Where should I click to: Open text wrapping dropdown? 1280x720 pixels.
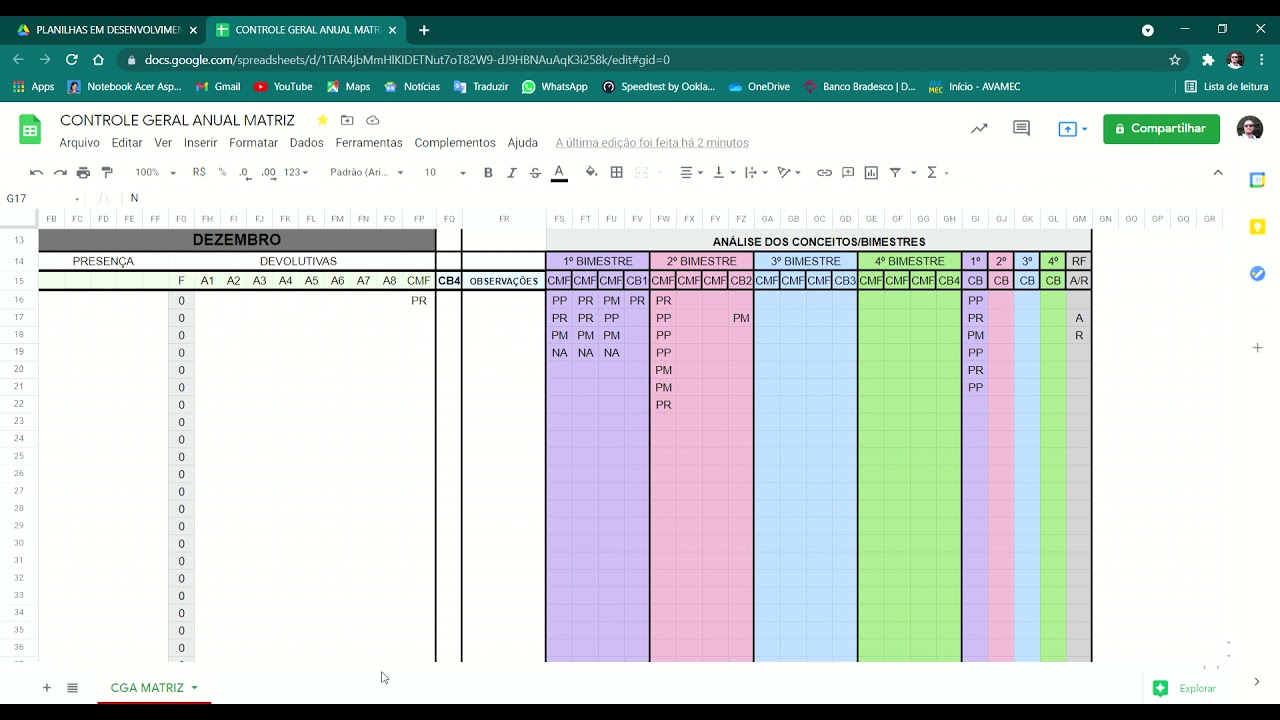[x=755, y=173]
